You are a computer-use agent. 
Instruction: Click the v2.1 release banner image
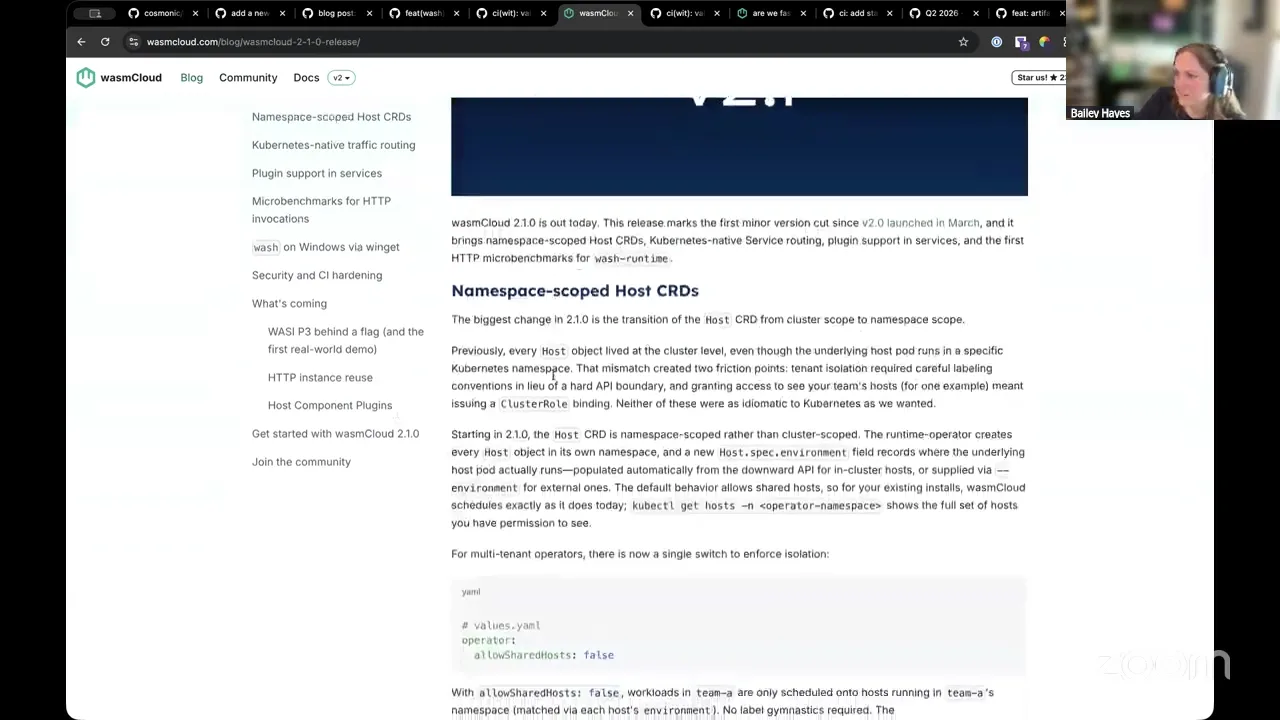739,146
